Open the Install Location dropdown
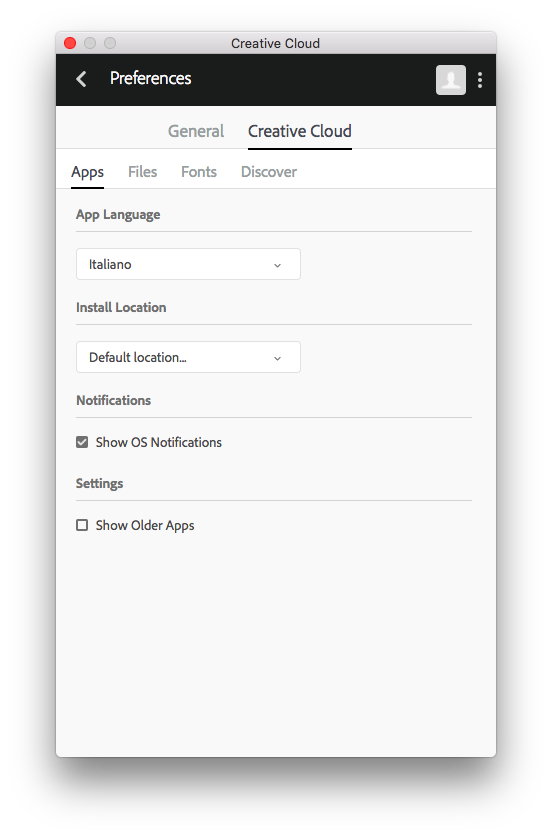552x837 pixels. (x=188, y=357)
